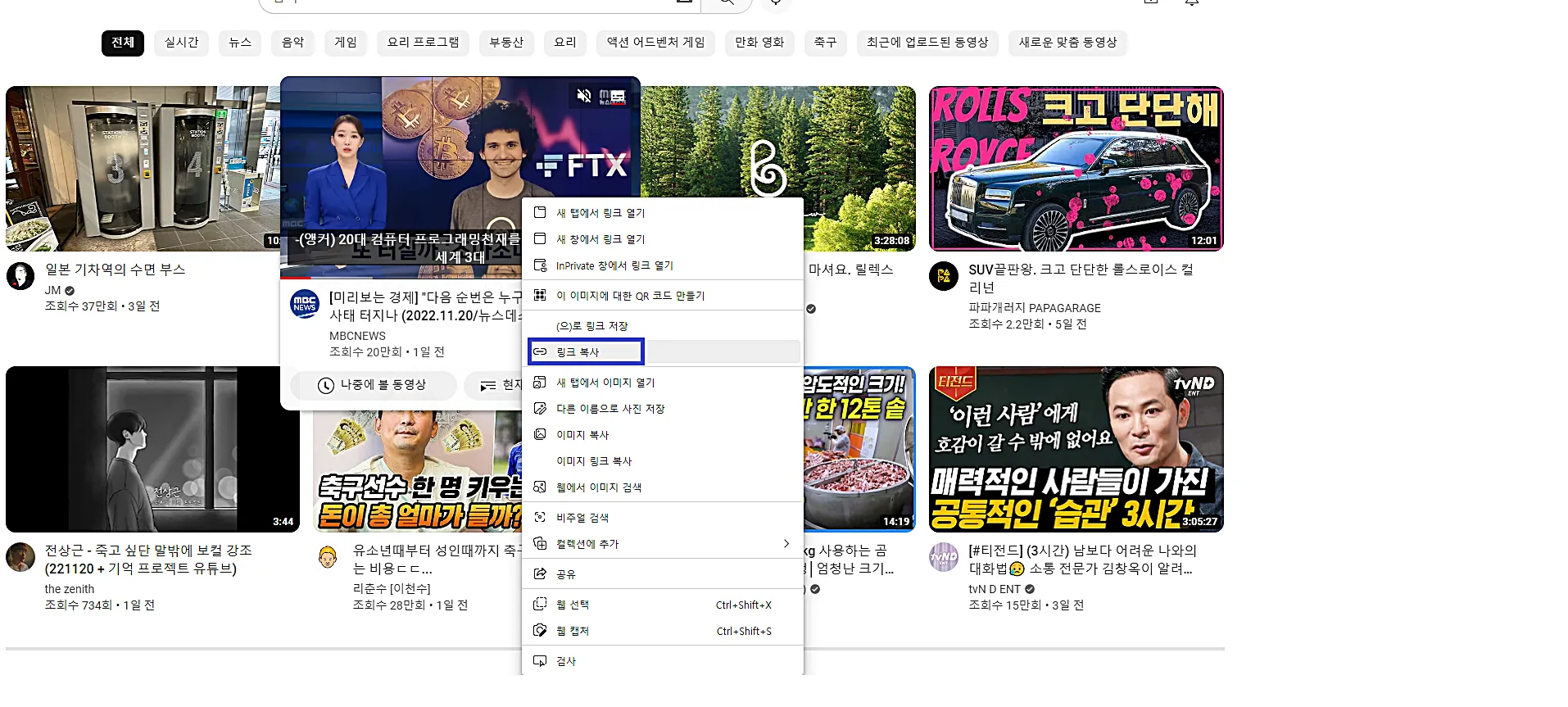
Task: Select 검사 menu entry
Action: pos(662,661)
